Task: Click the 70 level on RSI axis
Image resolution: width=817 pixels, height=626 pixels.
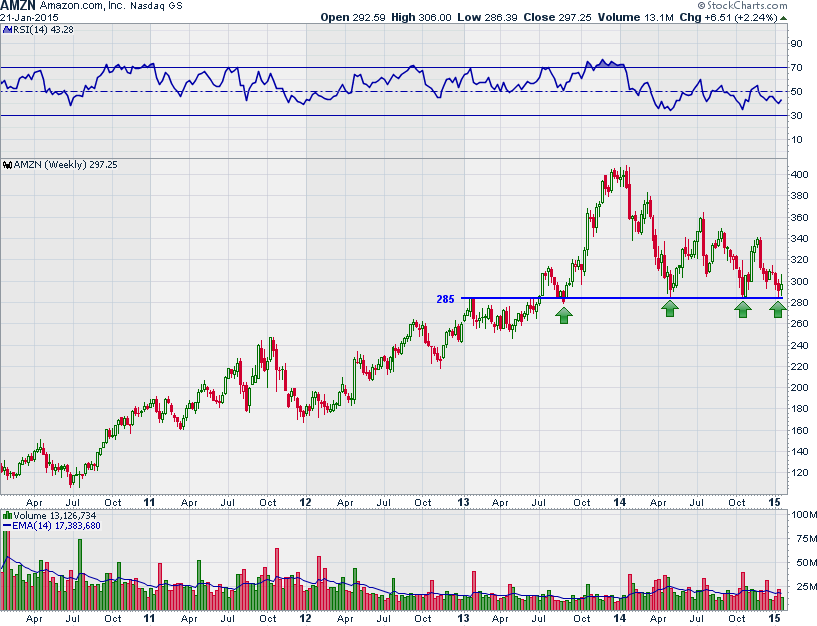Action: pyautogui.click(x=796, y=68)
